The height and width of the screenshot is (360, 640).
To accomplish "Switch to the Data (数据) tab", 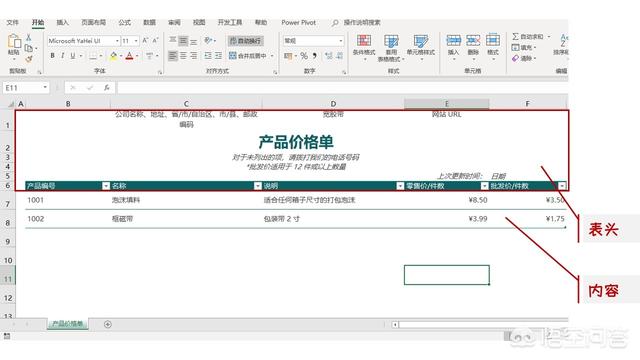I will pyautogui.click(x=149, y=22).
